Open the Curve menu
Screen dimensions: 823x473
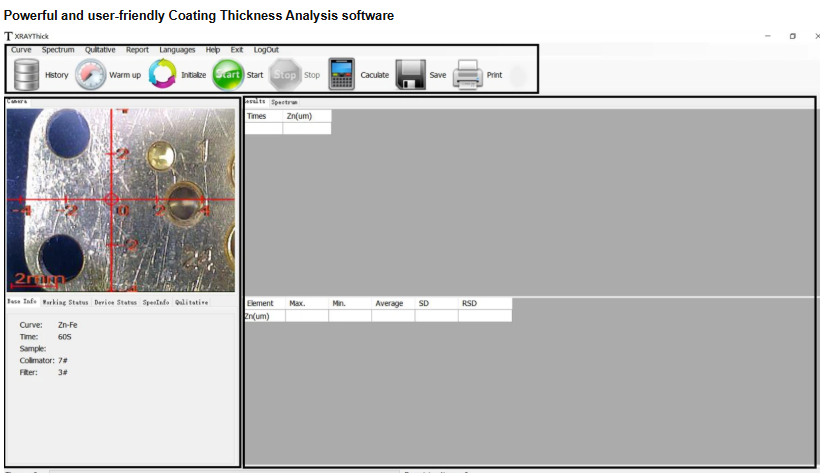tap(21, 49)
